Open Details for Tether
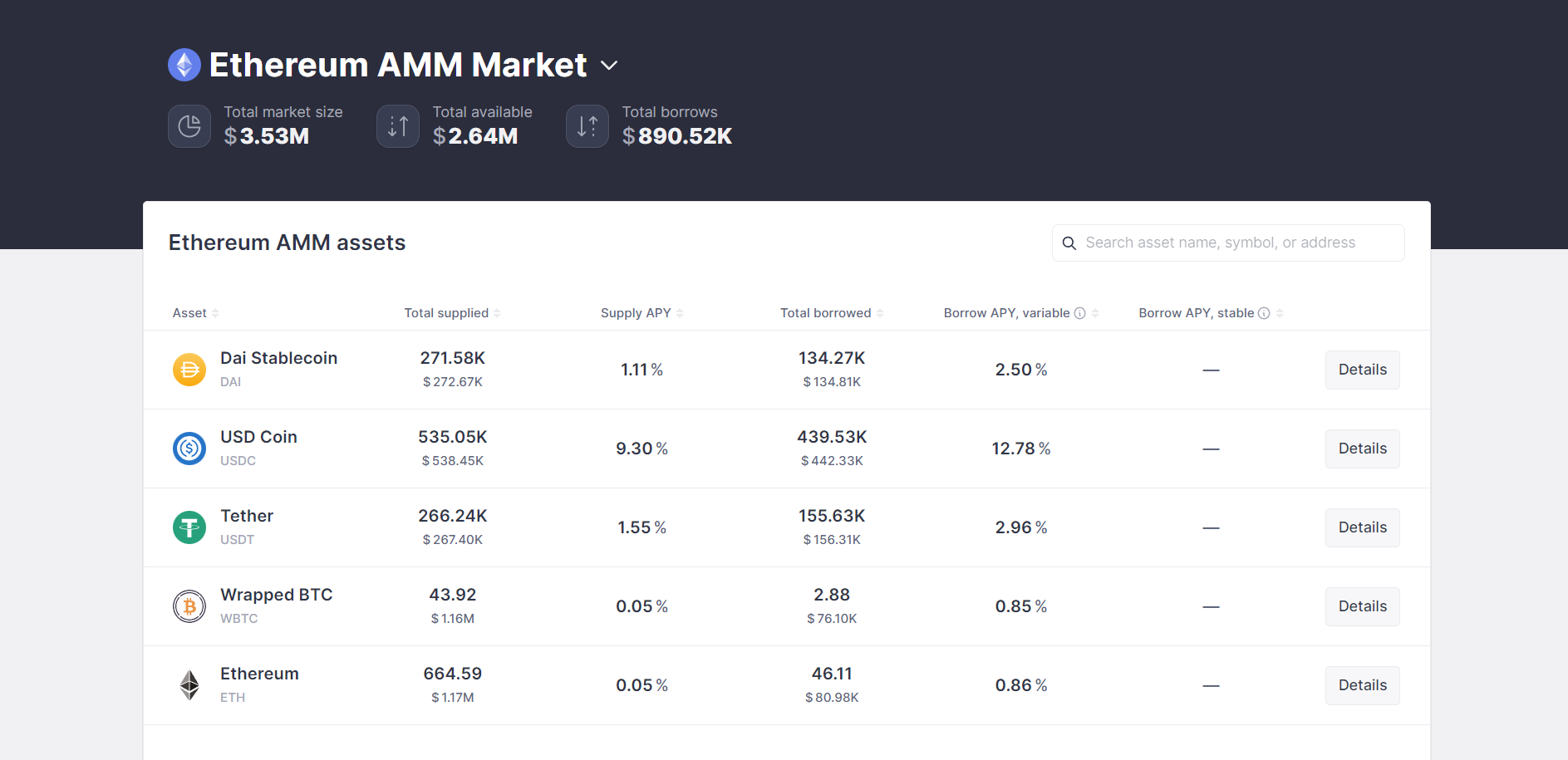1568x760 pixels. [x=1363, y=527]
